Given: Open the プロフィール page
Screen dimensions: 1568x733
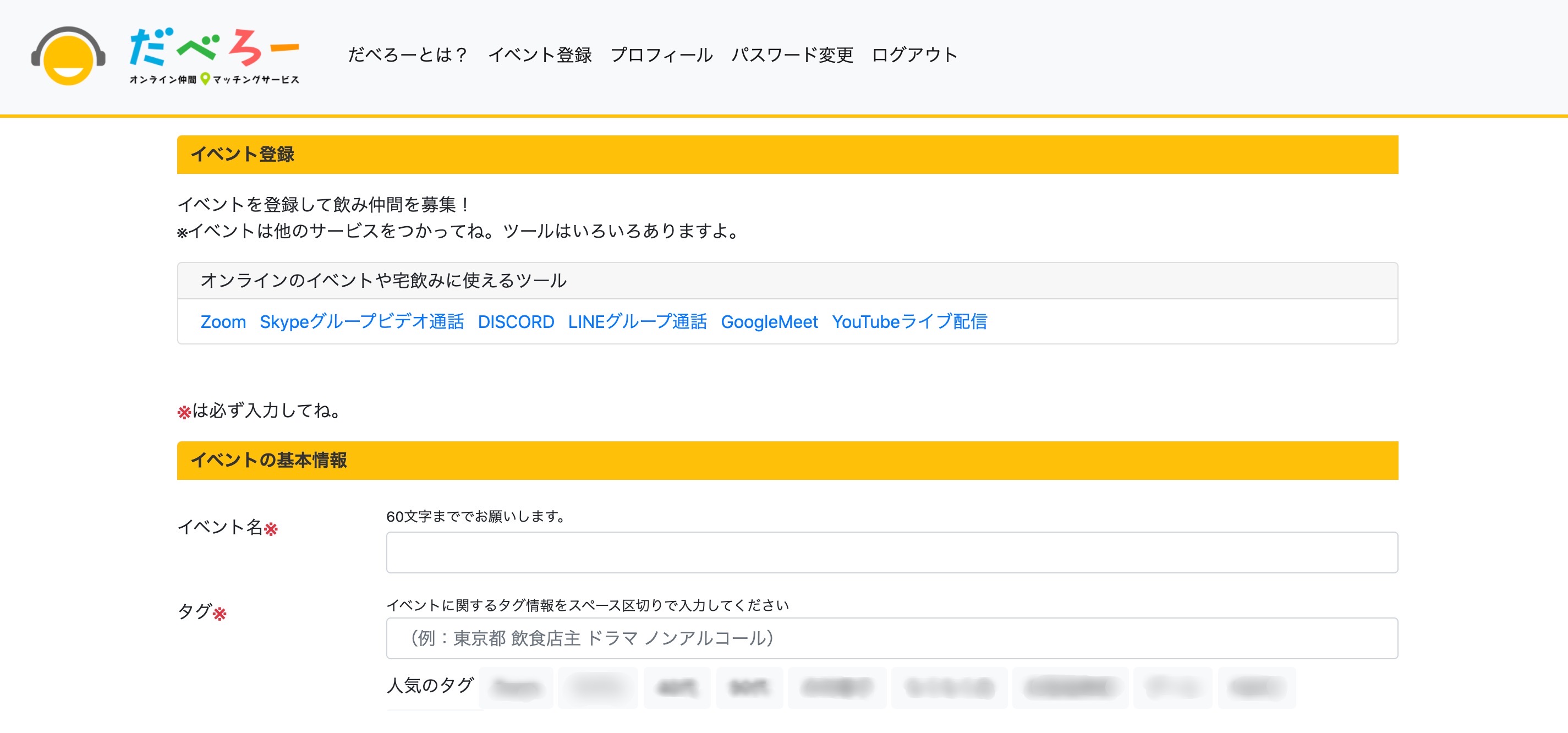Looking at the screenshot, I should [662, 55].
